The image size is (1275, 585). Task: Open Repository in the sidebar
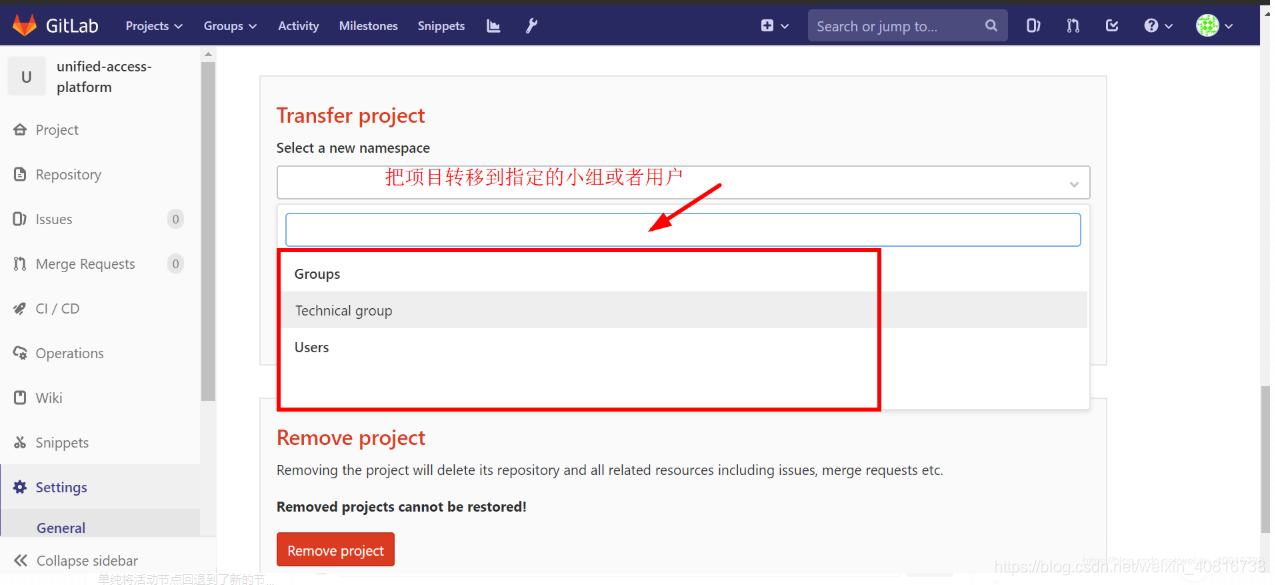(x=68, y=175)
